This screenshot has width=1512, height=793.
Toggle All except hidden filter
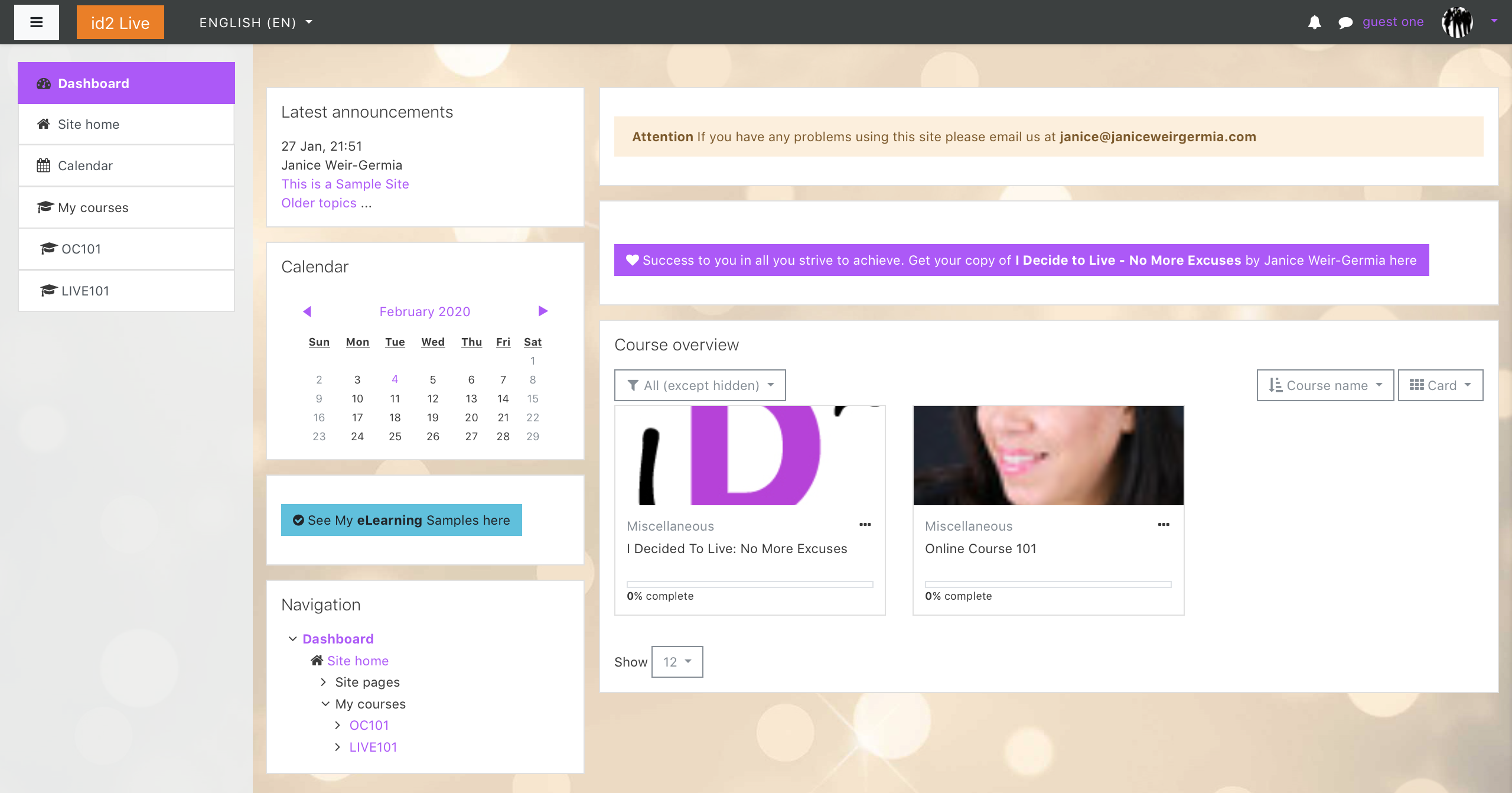coord(701,385)
